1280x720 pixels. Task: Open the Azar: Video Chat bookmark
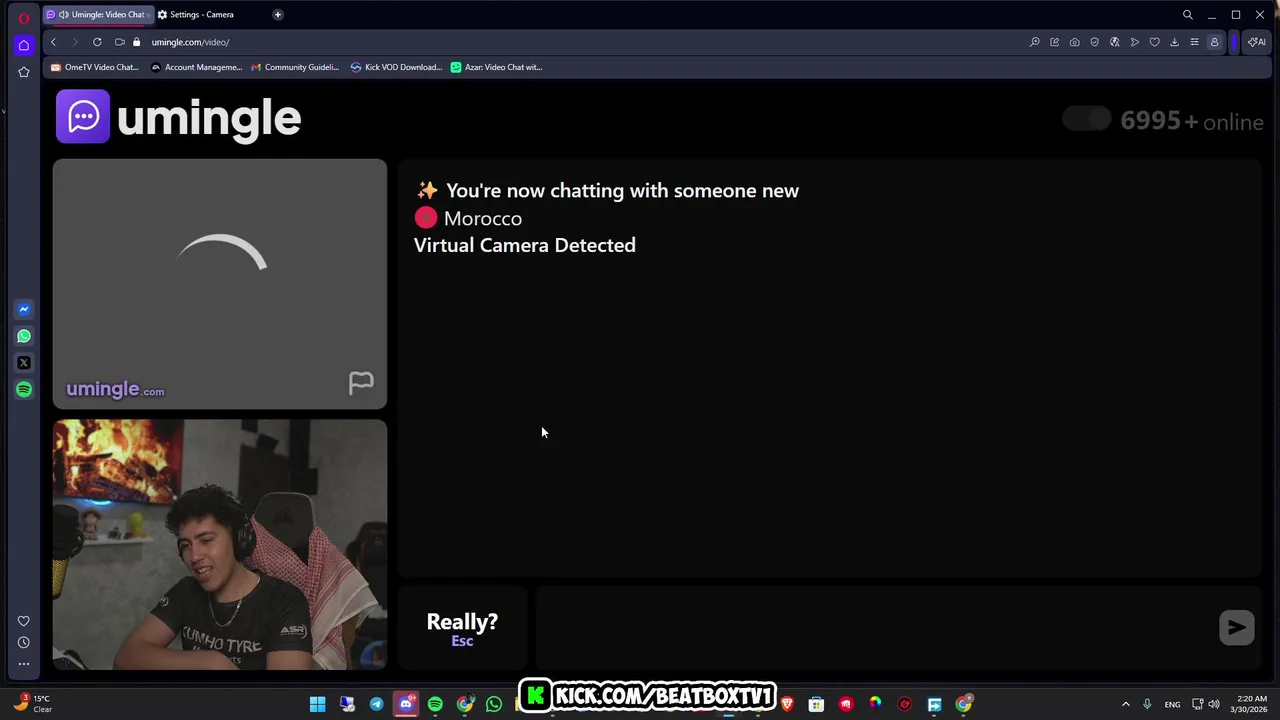pos(496,67)
